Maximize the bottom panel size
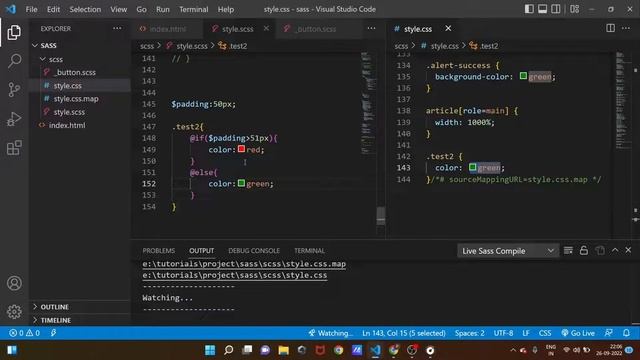The height and width of the screenshot is (360, 640). pos(615,250)
